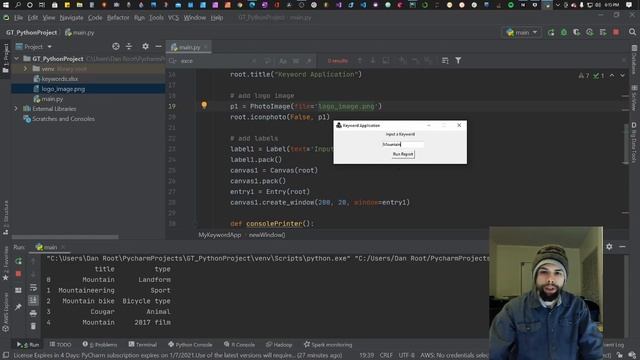Click consolePrinter function name in editor
The height and width of the screenshot is (360, 640).
[x=274, y=224]
